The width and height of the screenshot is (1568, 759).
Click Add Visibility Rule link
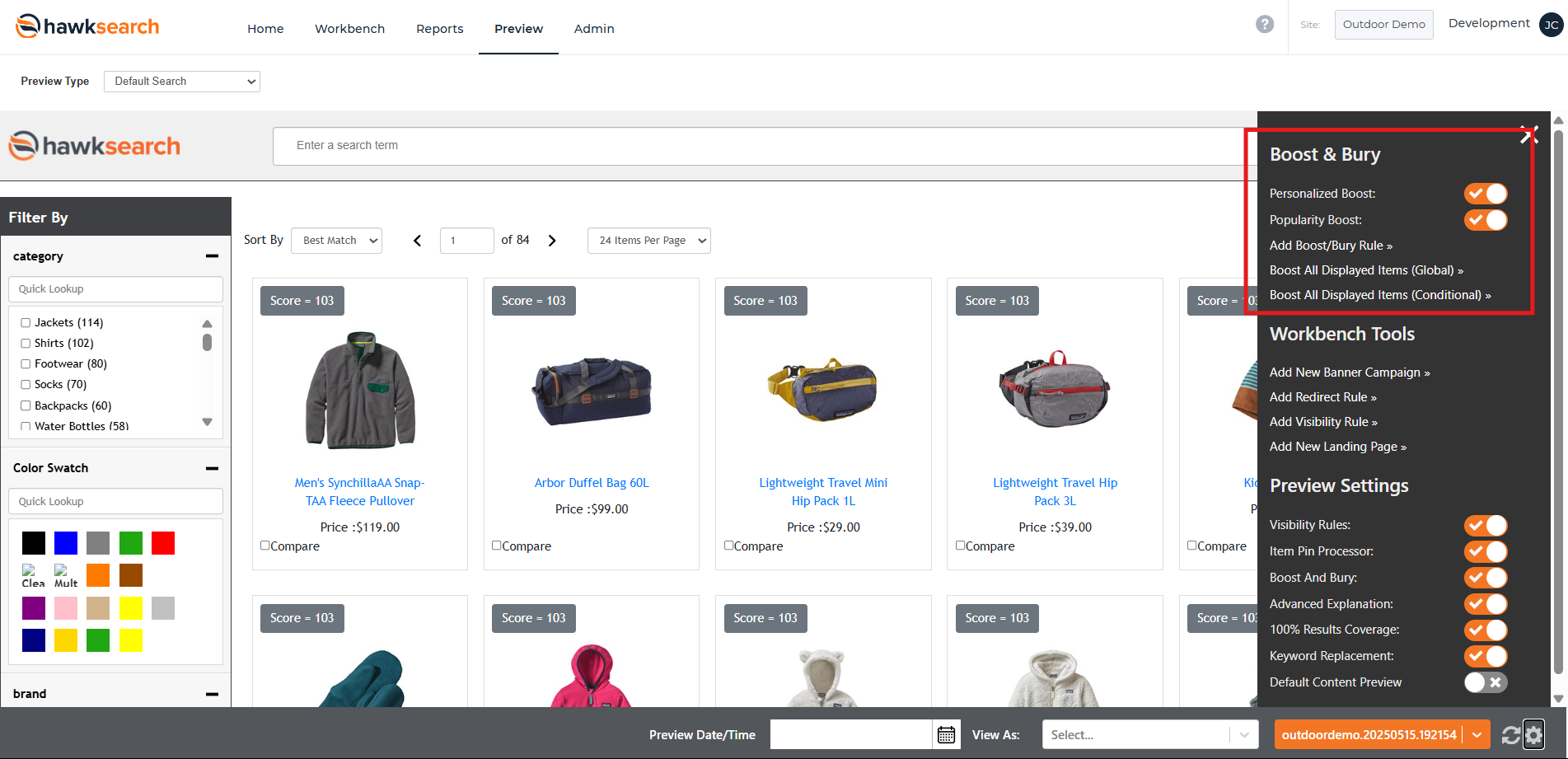tap(1323, 422)
